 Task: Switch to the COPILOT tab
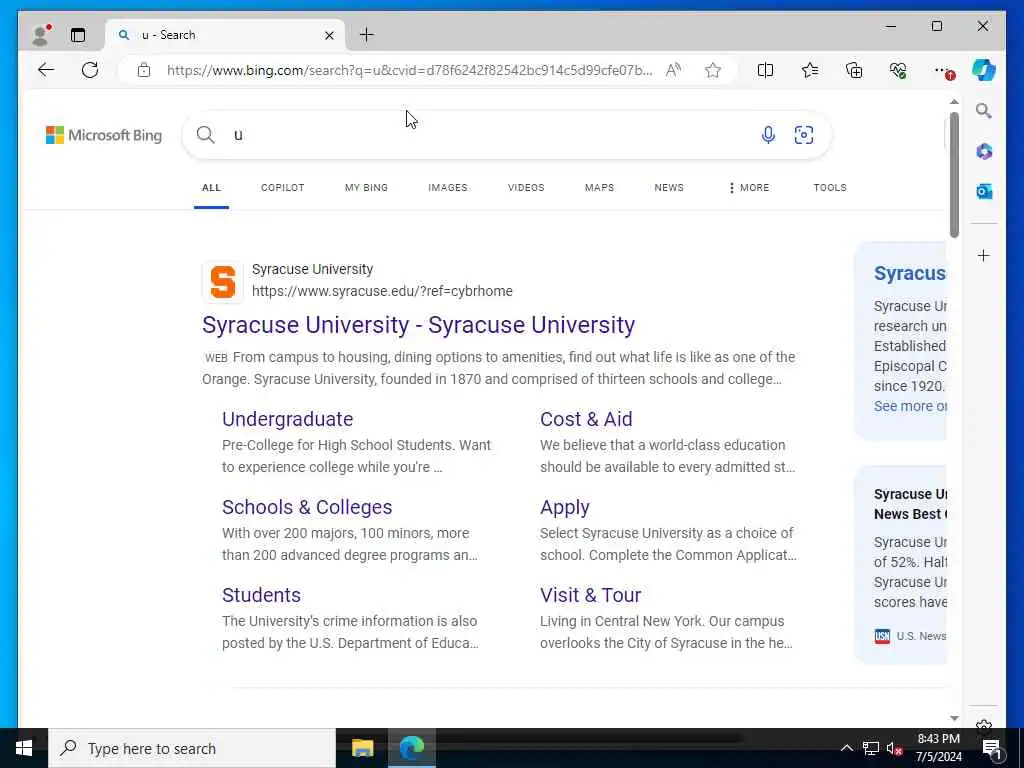click(x=283, y=187)
